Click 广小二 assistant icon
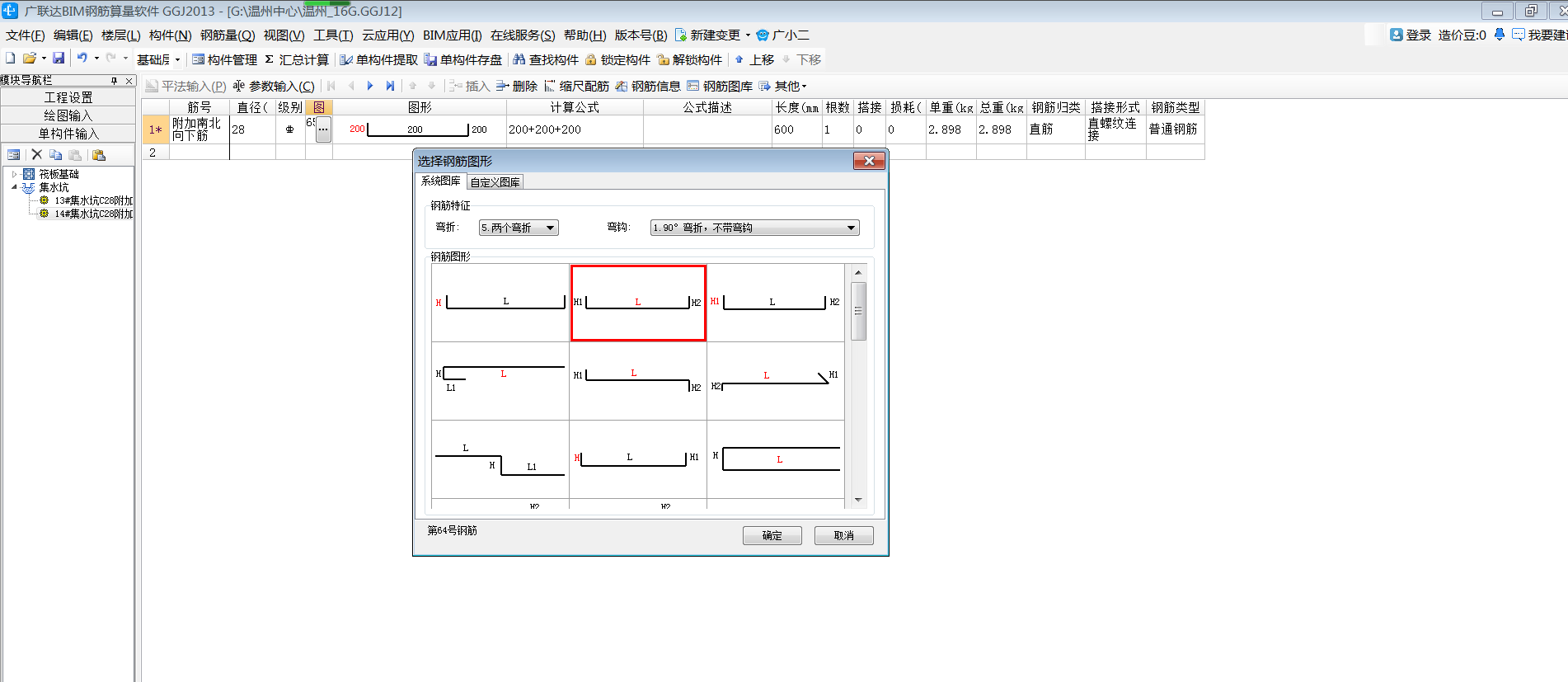Screen dimensions: 1568x682 tap(763, 35)
